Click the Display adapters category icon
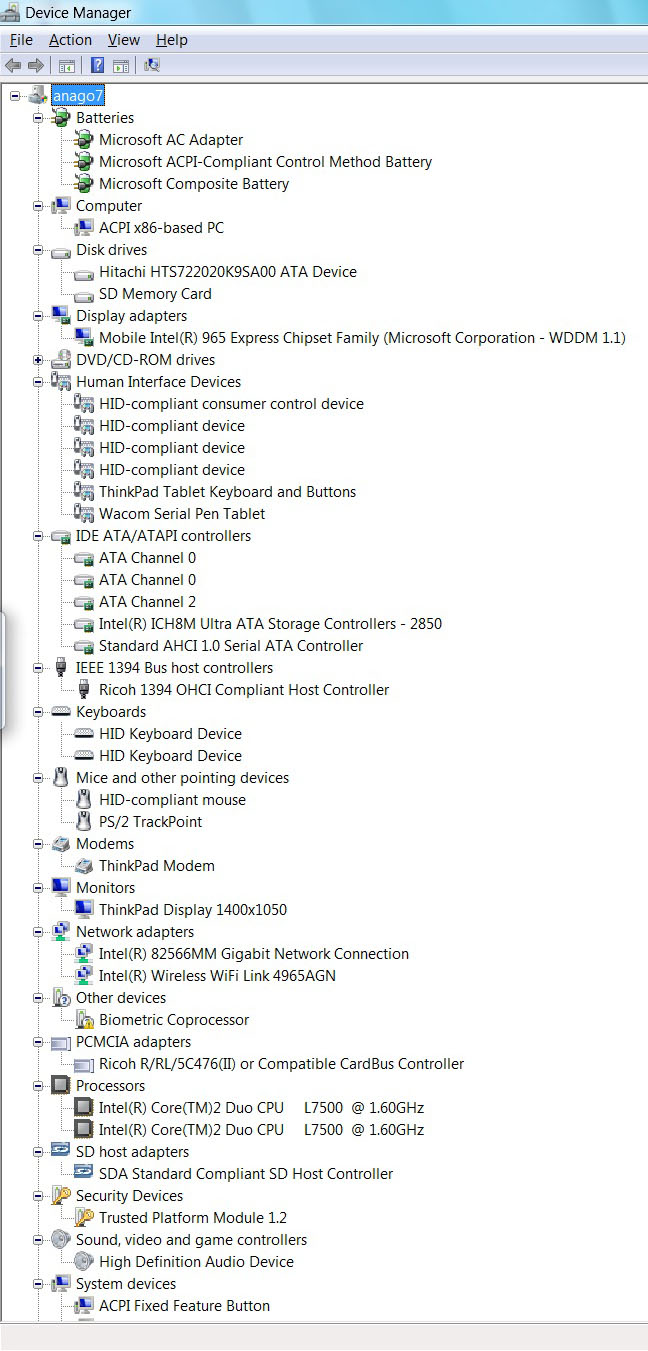The width and height of the screenshot is (648, 1351). pyautogui.click(x=61, y=316)
